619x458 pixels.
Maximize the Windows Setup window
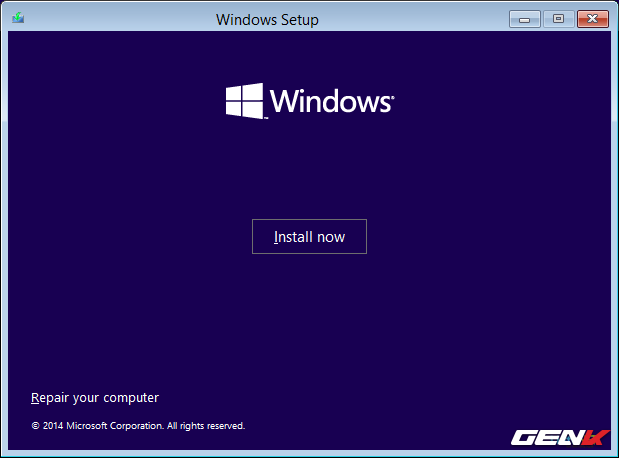[558, 19]
